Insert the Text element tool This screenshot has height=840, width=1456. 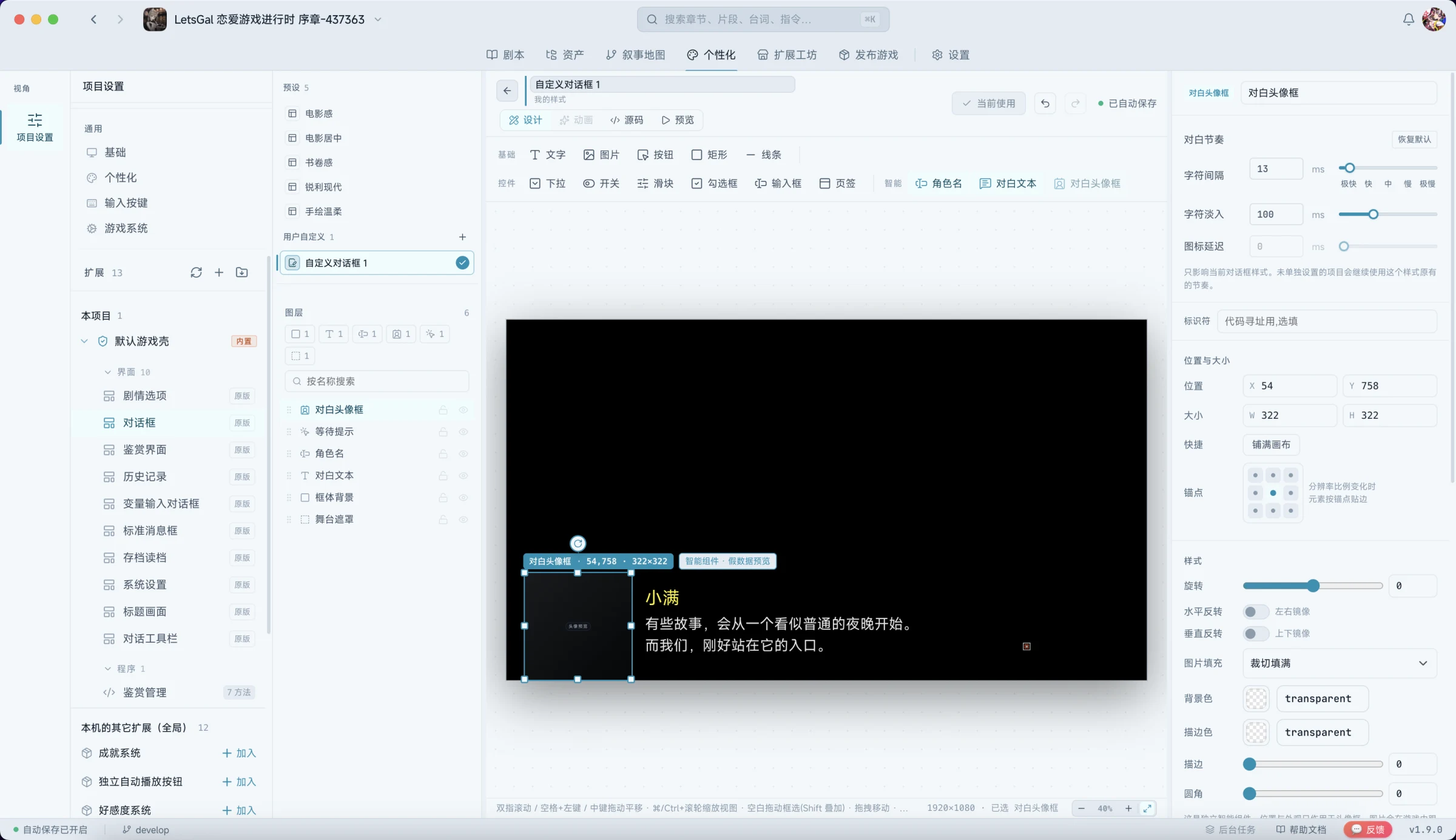pos(547,155)
